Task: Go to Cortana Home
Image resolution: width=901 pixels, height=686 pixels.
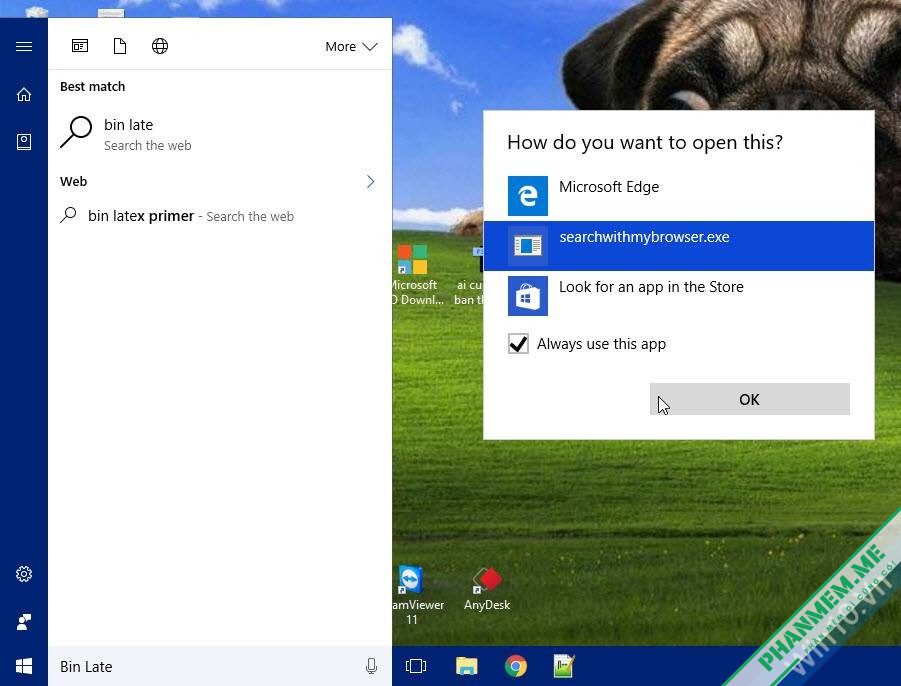Action: [24, 94]
